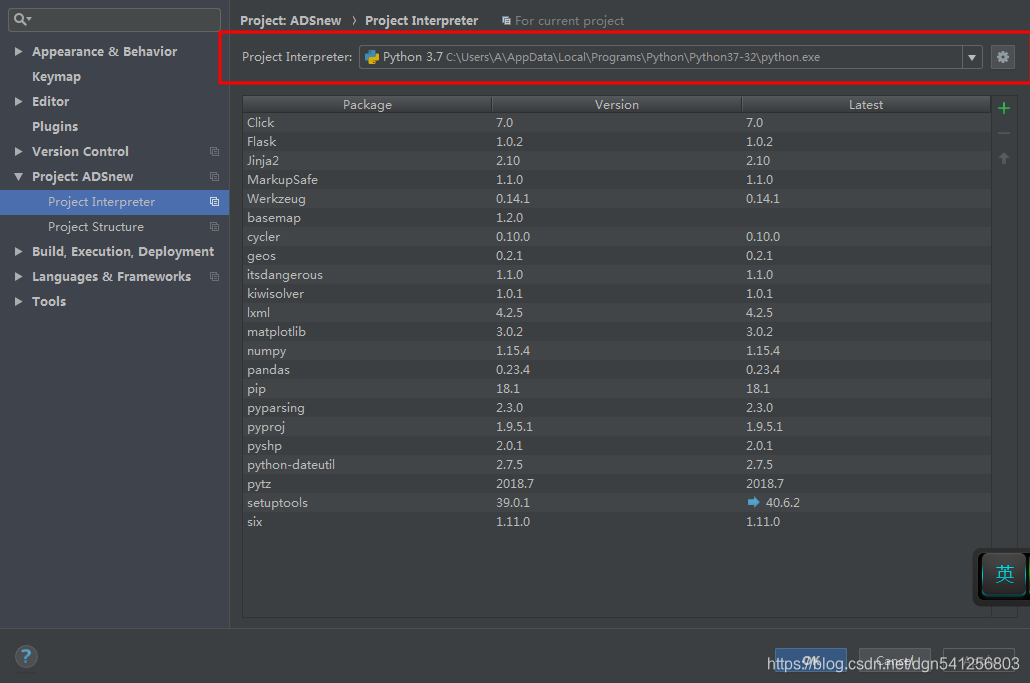Viewport: 1030px width, 683px height.
Task: Expand the Version Control section
Action: point(18,151)
